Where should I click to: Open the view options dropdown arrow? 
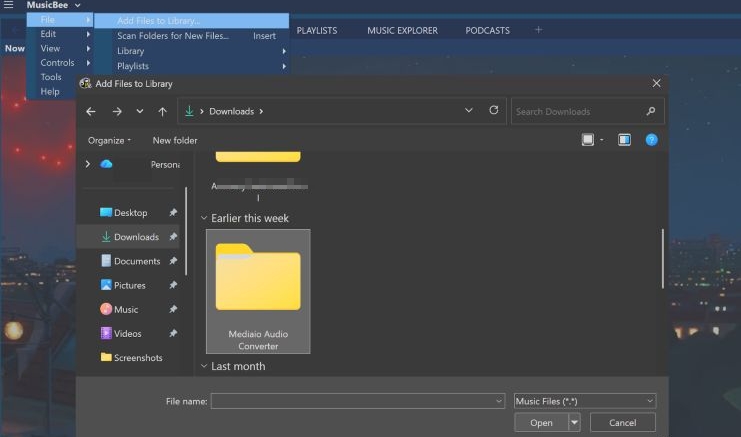tap(602, 140)
